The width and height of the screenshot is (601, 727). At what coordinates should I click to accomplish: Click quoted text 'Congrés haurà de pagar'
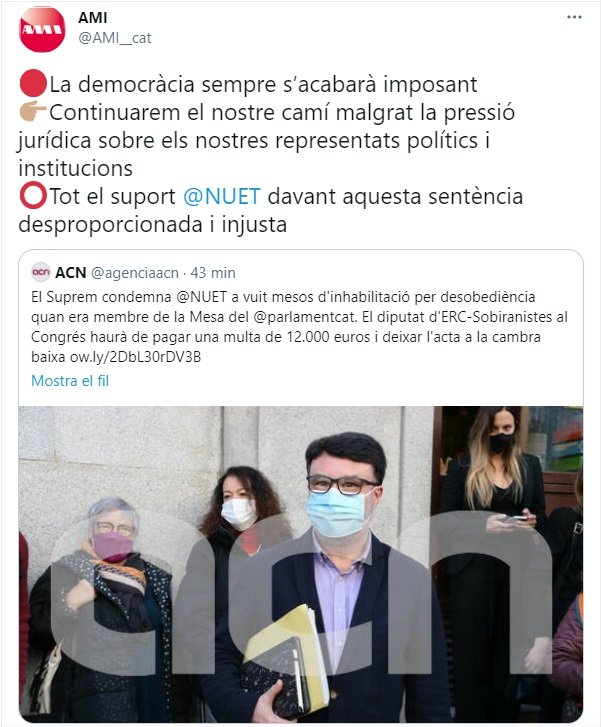pyautogui.click(x=111, y=337)
